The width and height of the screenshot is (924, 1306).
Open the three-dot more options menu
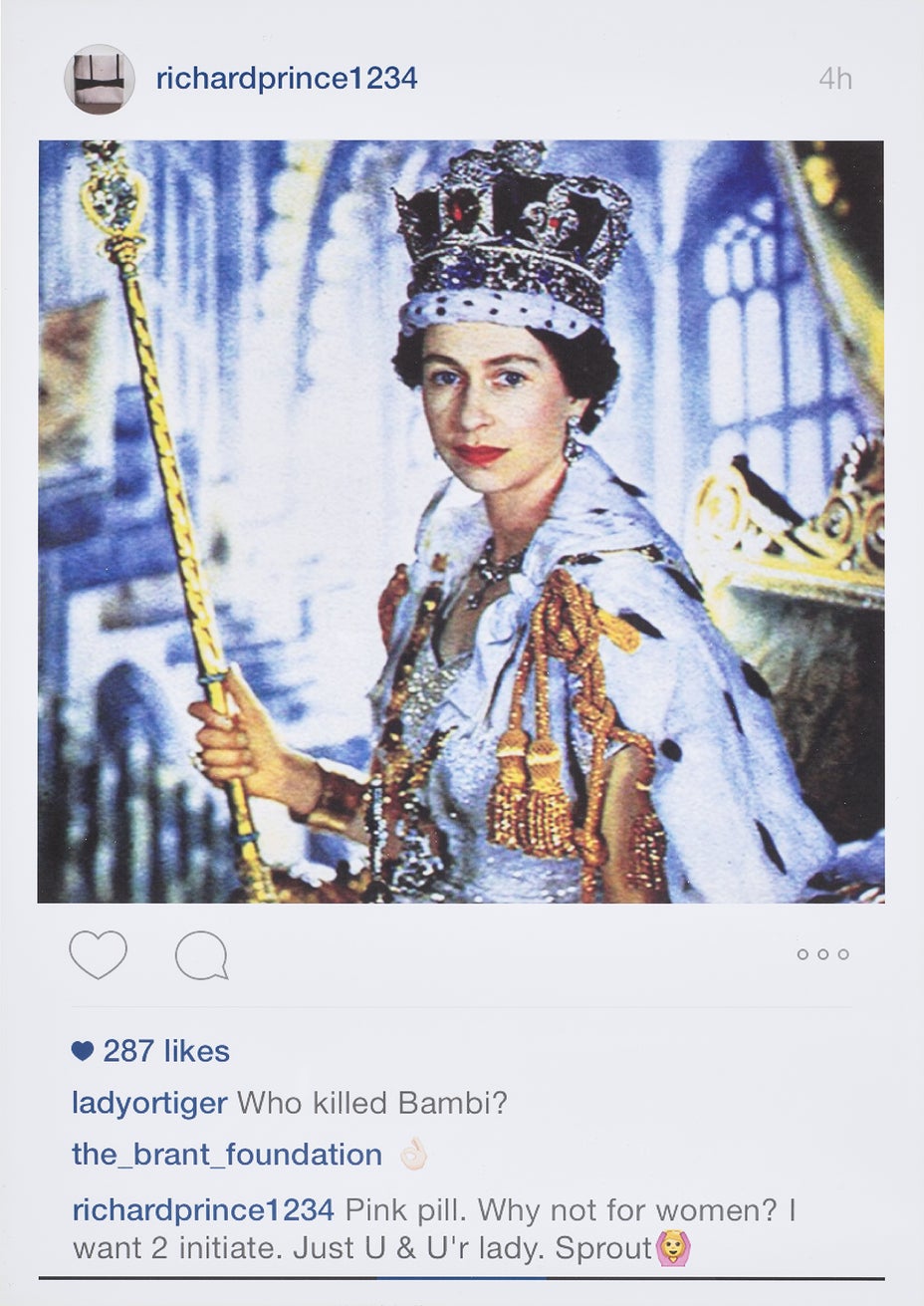click(822, 954)
